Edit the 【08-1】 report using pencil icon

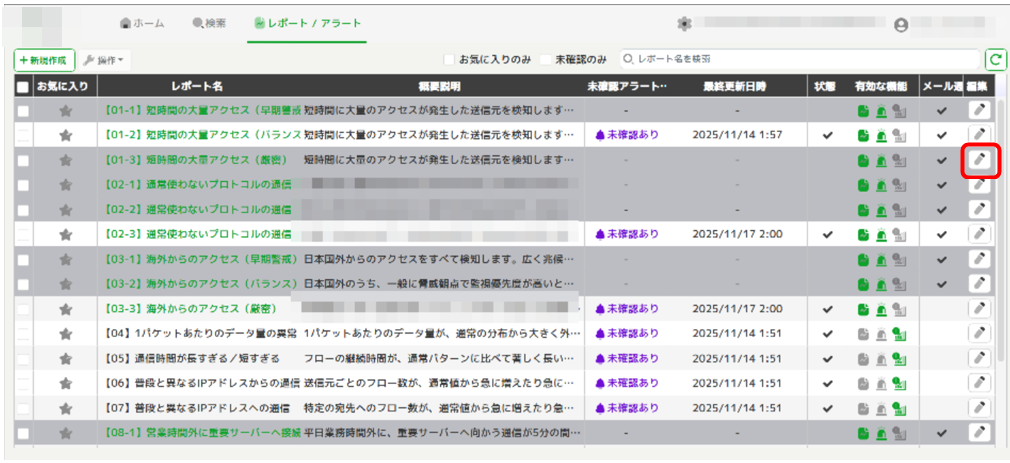[979, 433]
